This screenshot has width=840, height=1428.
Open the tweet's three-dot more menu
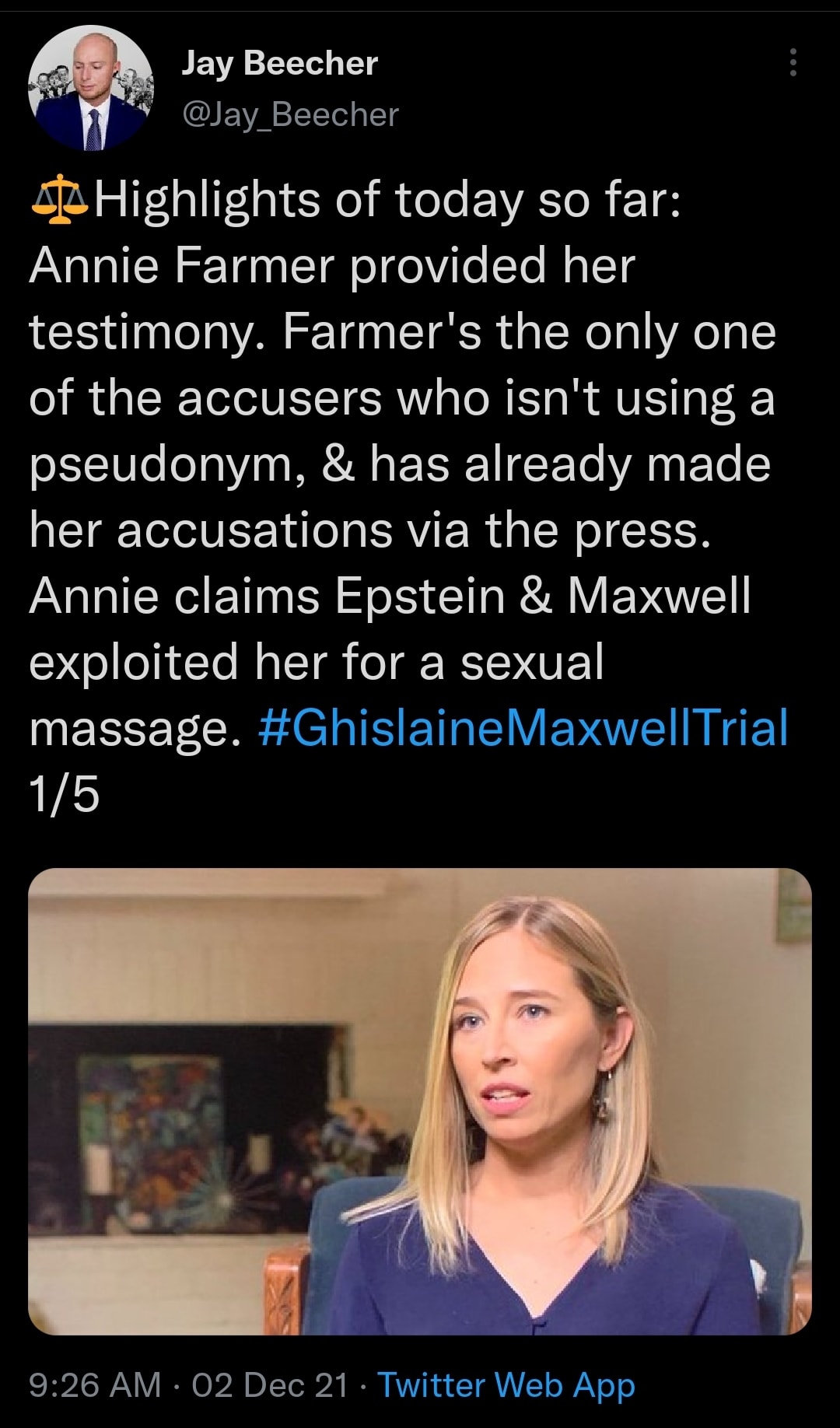pos(793,62)
